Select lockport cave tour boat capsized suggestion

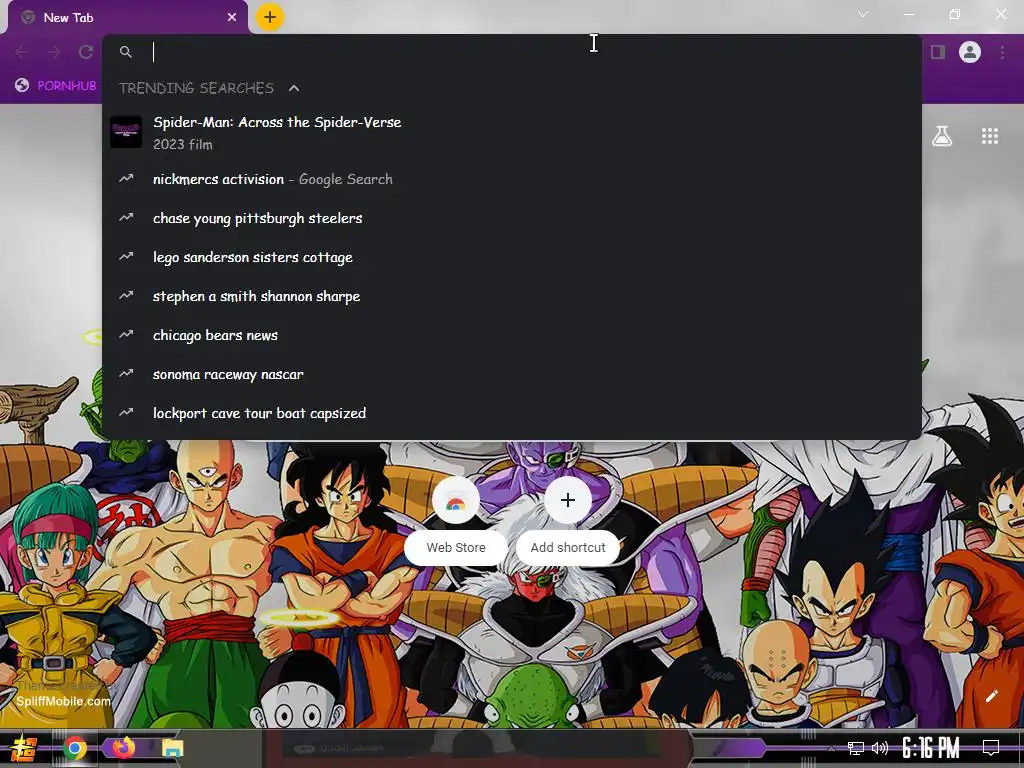coord(512,413)
